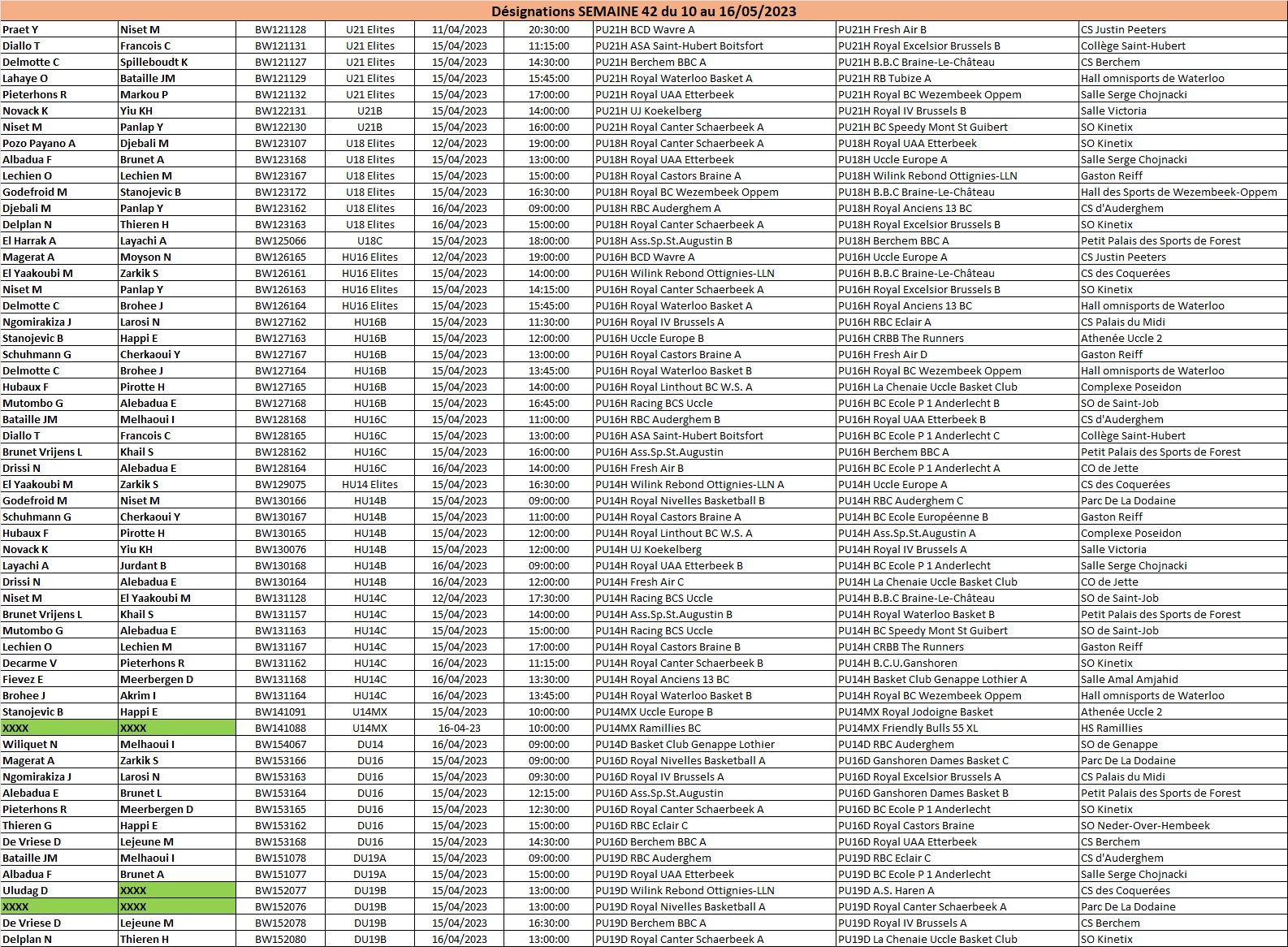Screen dimensions: 1288x947
Task: Click match code BW154067
Action: (x=280, y=745)
